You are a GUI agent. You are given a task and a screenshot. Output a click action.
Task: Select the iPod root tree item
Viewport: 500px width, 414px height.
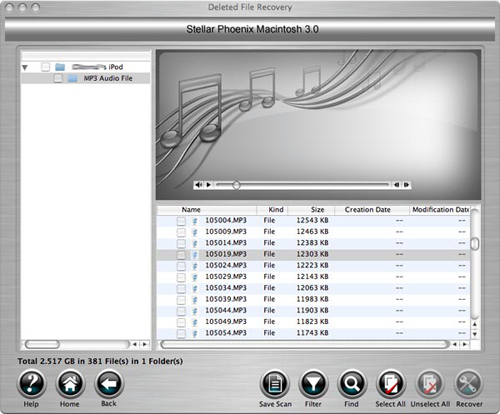[85, 67]
